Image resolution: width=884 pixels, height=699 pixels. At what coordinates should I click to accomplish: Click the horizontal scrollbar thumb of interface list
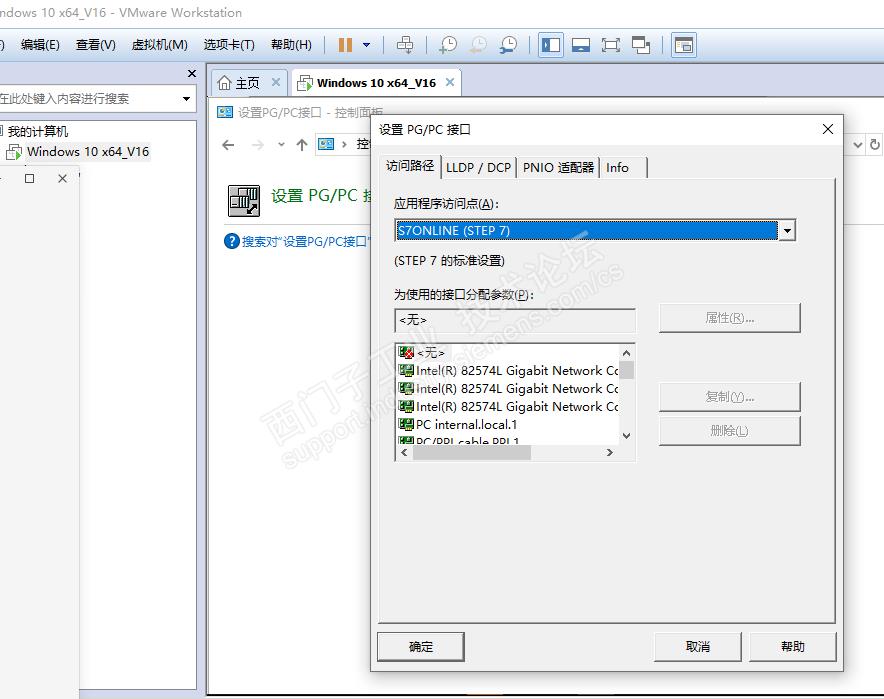pyautogui.click(x=472, y=452)
